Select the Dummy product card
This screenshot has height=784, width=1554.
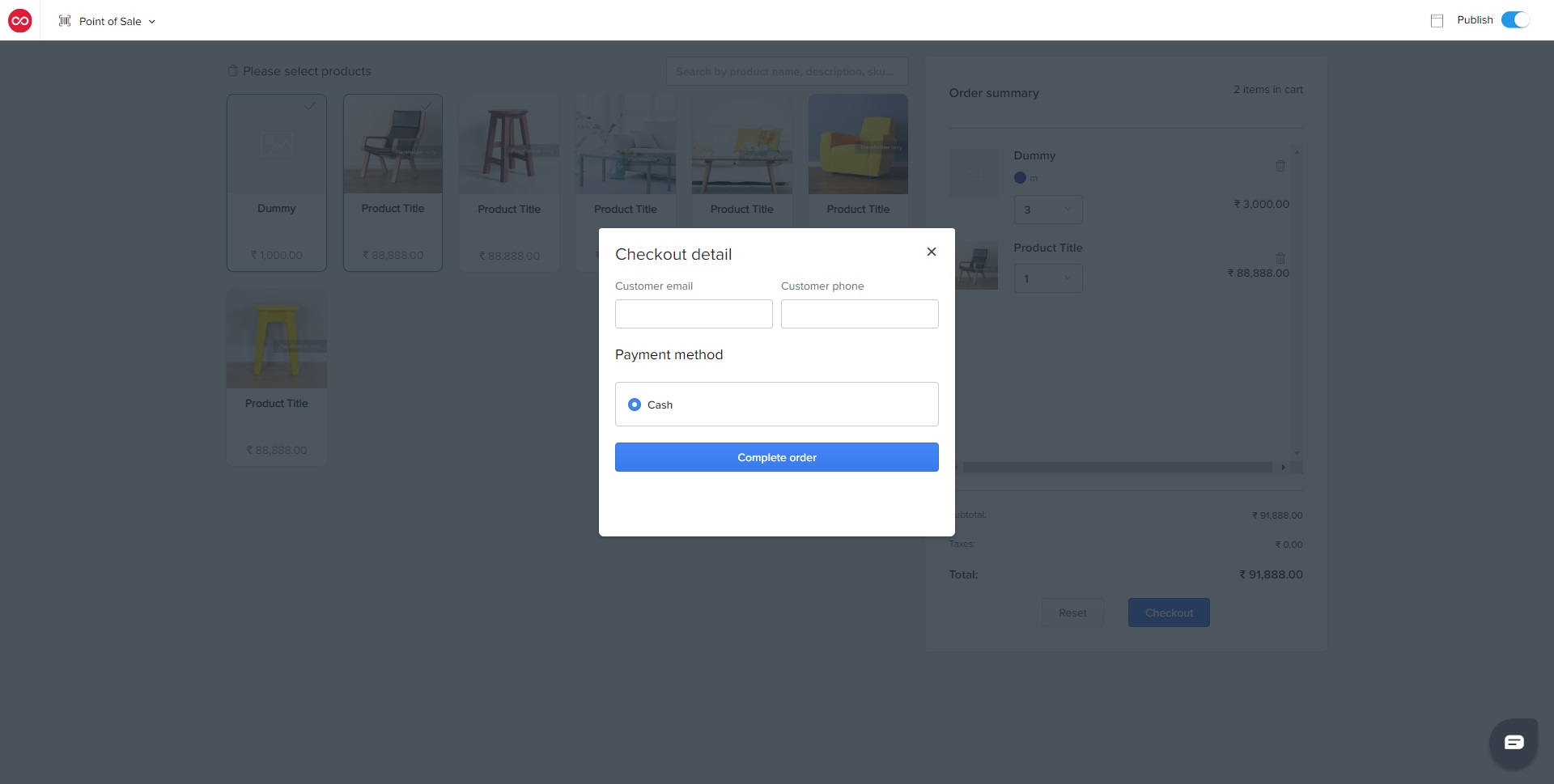click(x=277, y=182)
